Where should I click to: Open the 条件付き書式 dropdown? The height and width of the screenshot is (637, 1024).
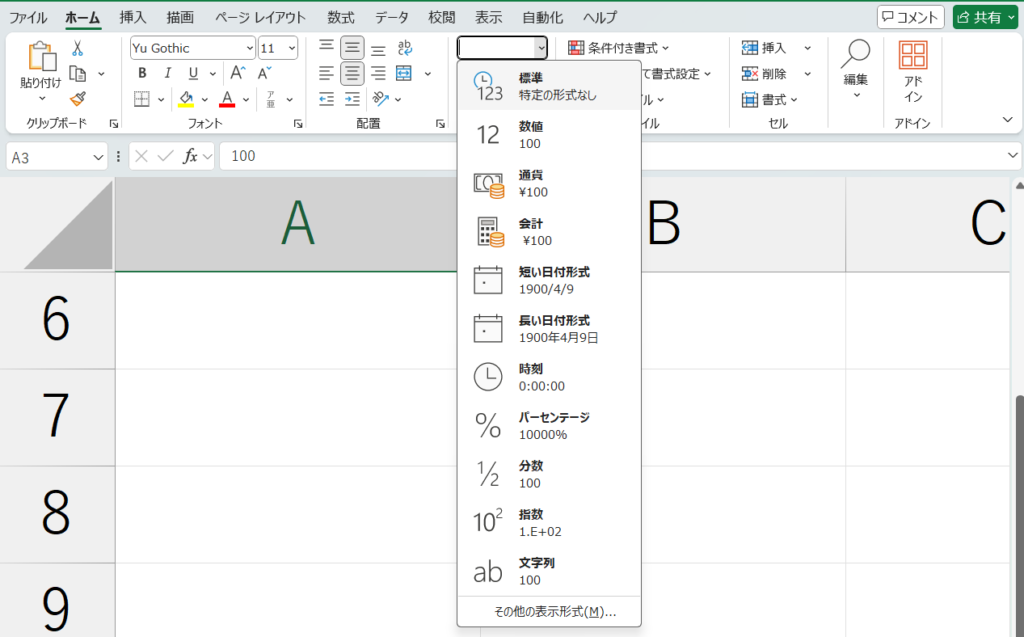click(618, 48)
